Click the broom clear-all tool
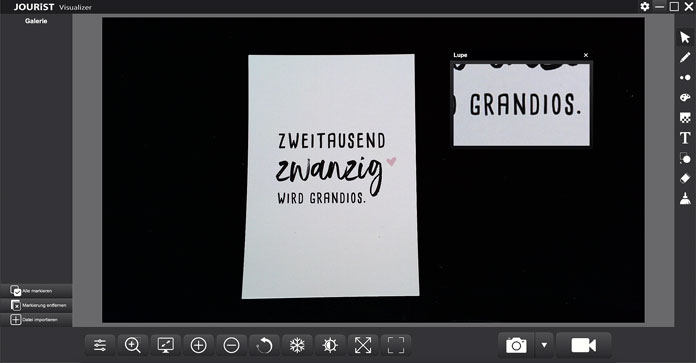Image resolution: width=696 pixels, height=363 pixels. (x=685, y=198)
